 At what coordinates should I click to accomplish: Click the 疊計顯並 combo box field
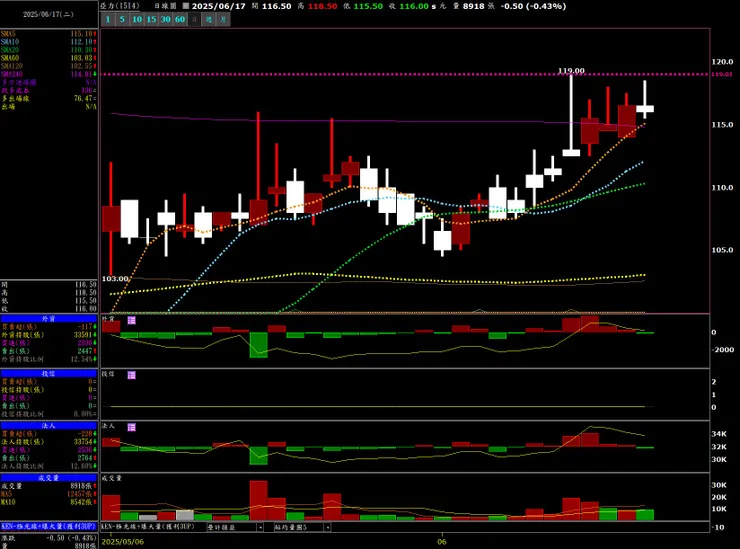click(235, 527)
